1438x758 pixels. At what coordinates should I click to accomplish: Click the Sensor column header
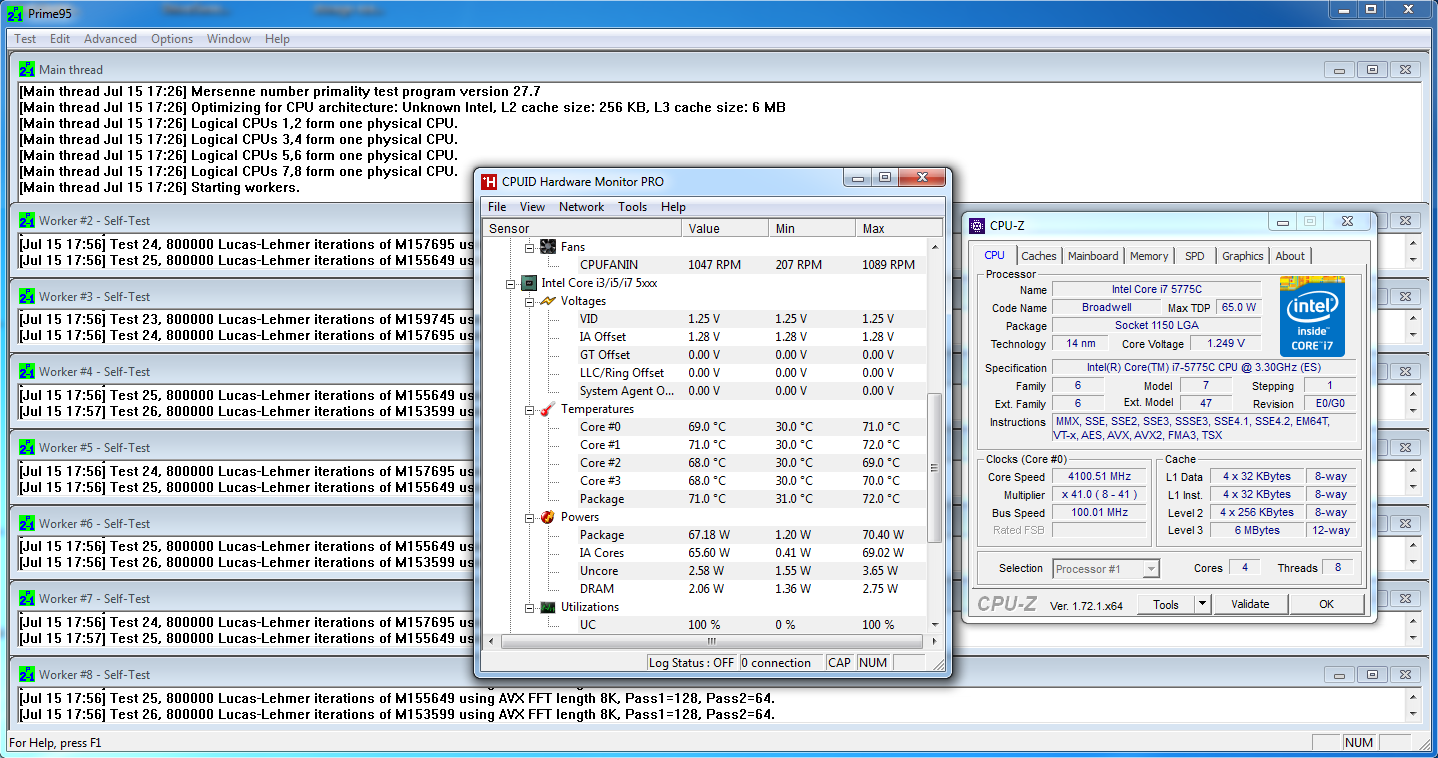582,229
